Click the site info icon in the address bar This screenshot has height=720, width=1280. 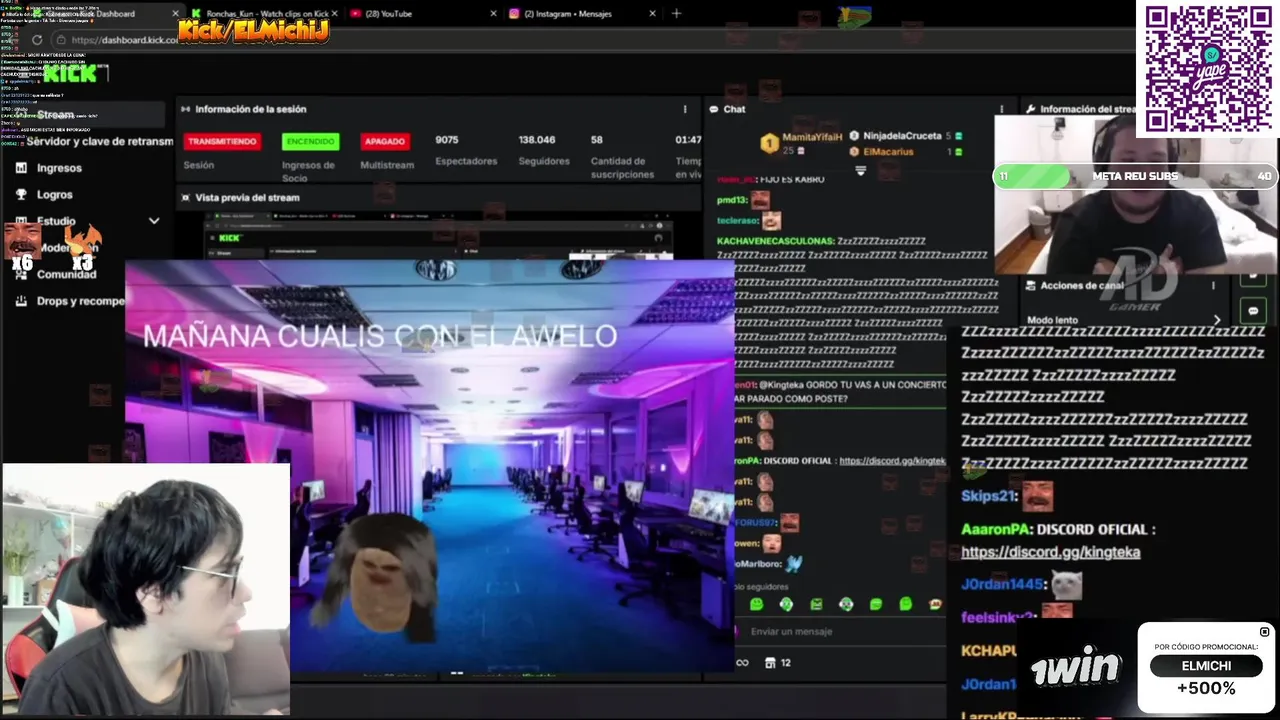coord(60,40)
